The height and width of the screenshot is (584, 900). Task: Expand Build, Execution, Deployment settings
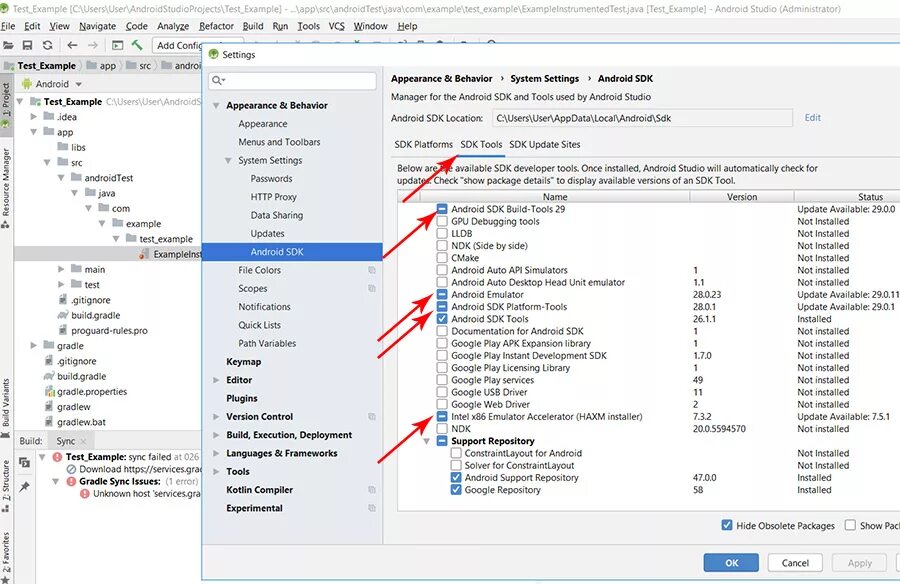[216, 435]
